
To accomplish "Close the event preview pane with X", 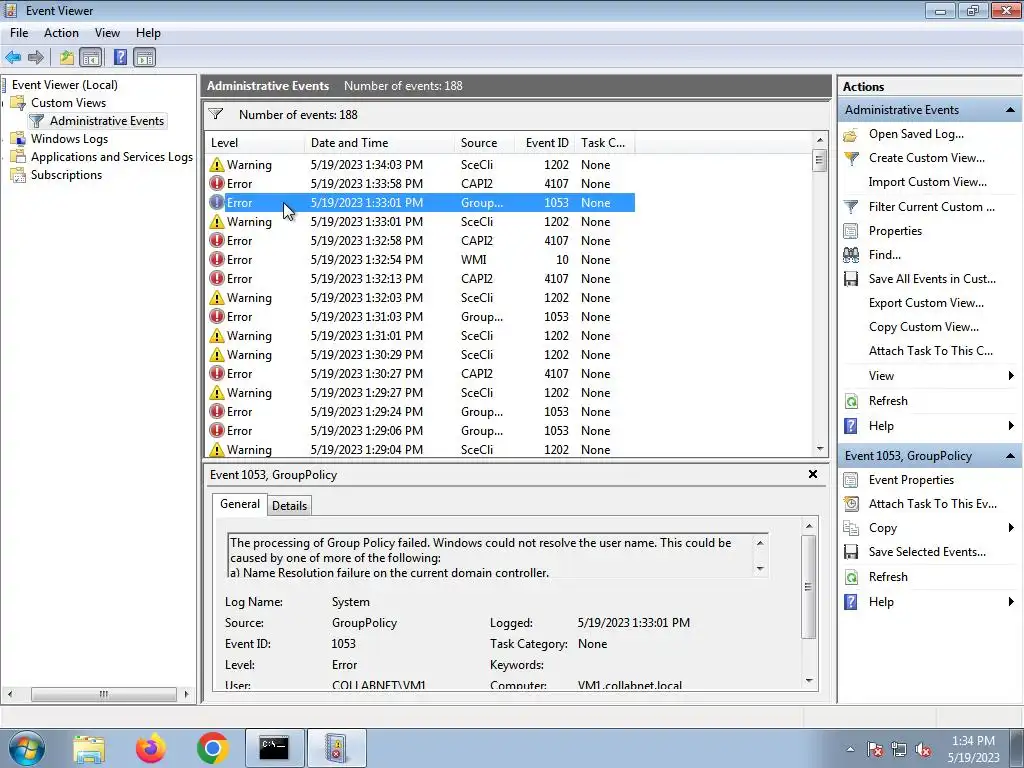I will point(813,475).
